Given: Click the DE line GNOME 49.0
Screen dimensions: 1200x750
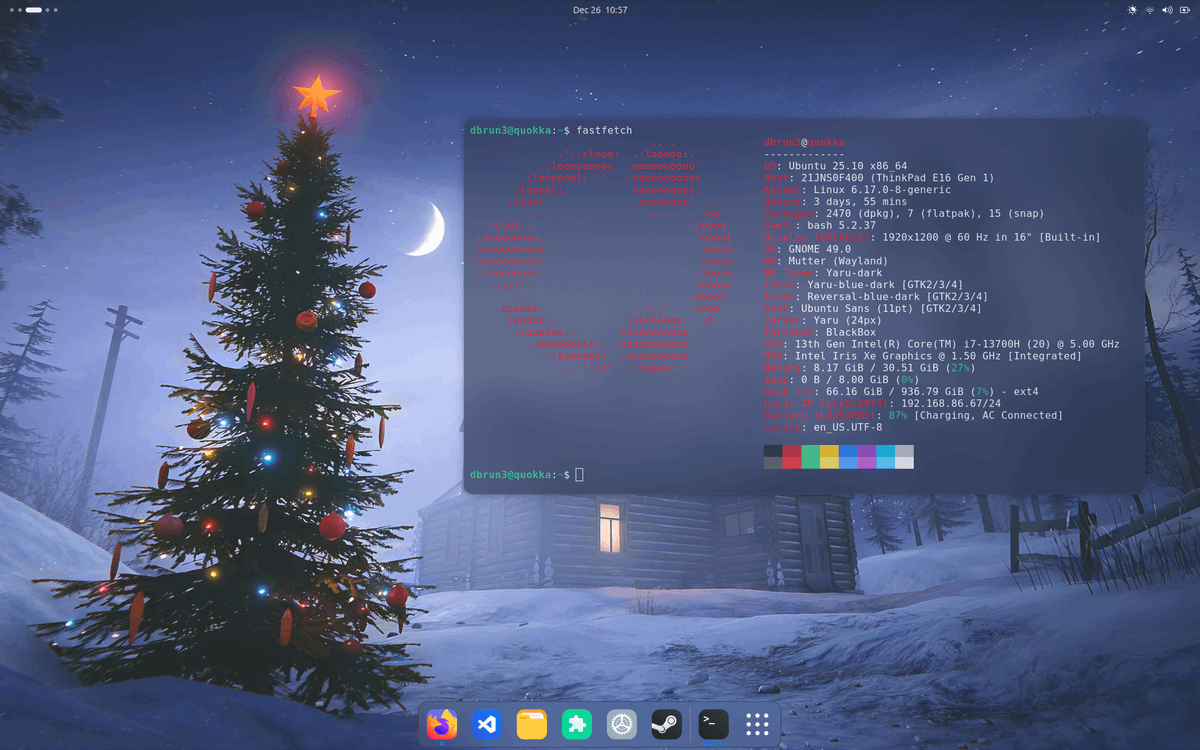Looking at the screenshot, I should 807,250.
